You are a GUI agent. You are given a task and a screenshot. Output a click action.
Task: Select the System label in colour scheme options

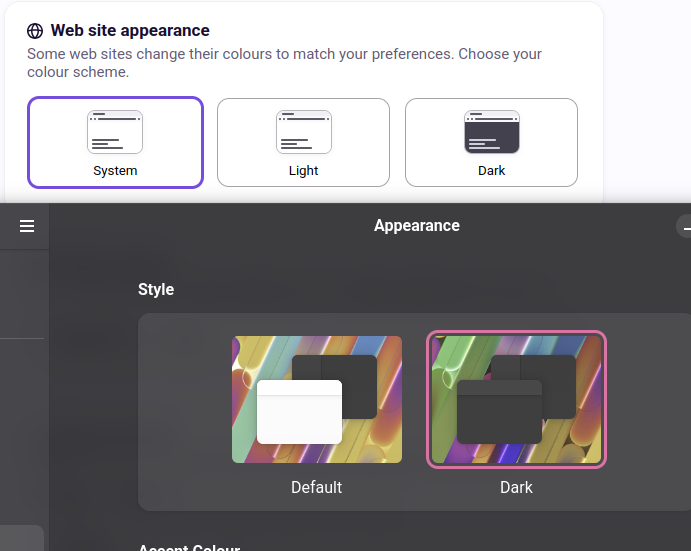pos(115,171)
